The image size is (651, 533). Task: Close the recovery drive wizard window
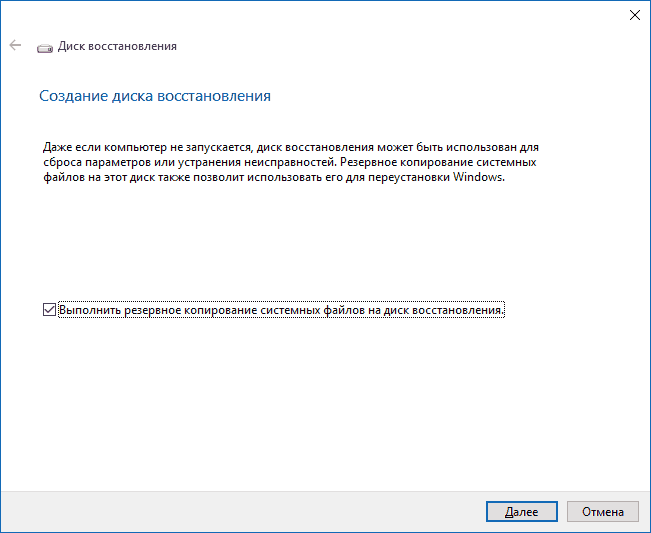click(634, 15)
